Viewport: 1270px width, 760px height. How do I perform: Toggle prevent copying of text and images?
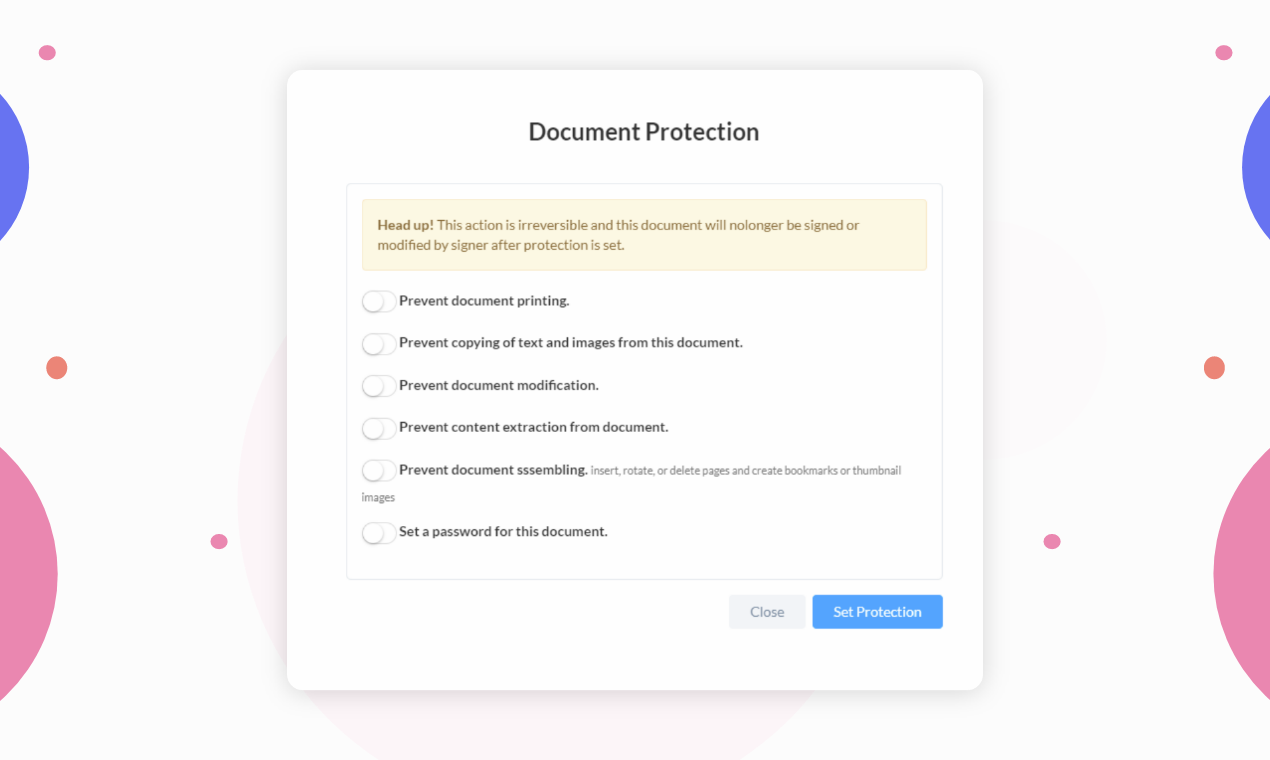(x=378, y=343)
